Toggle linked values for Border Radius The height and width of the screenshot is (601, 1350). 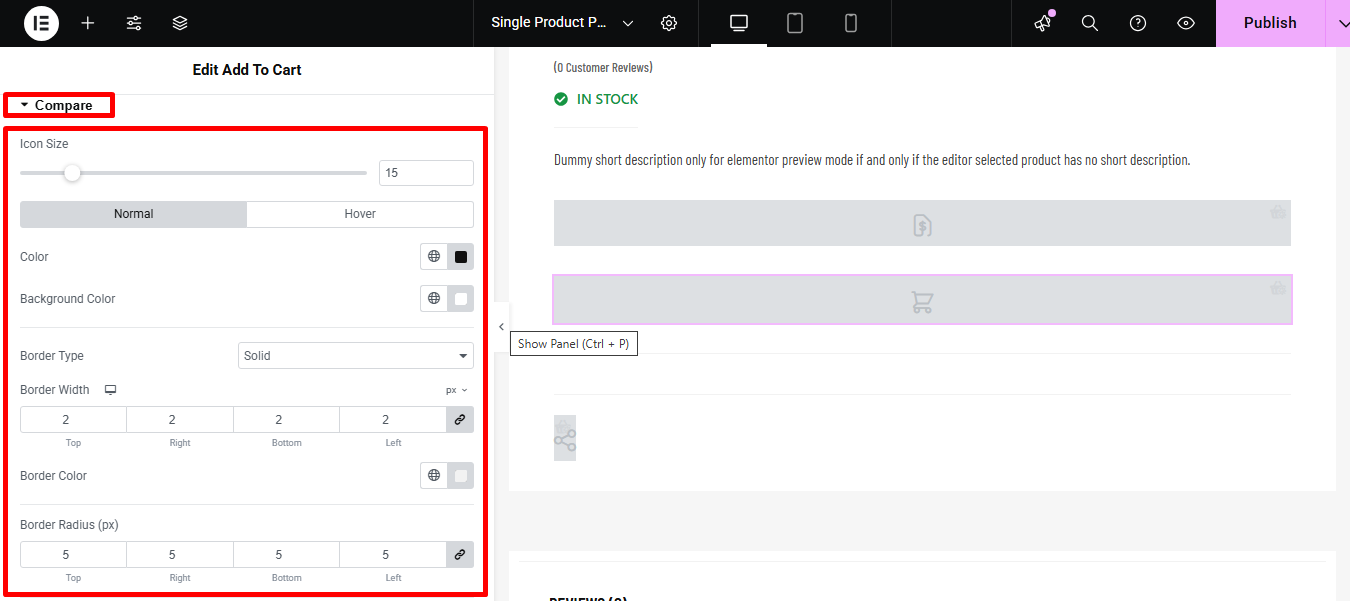click(x=460, y=555)
